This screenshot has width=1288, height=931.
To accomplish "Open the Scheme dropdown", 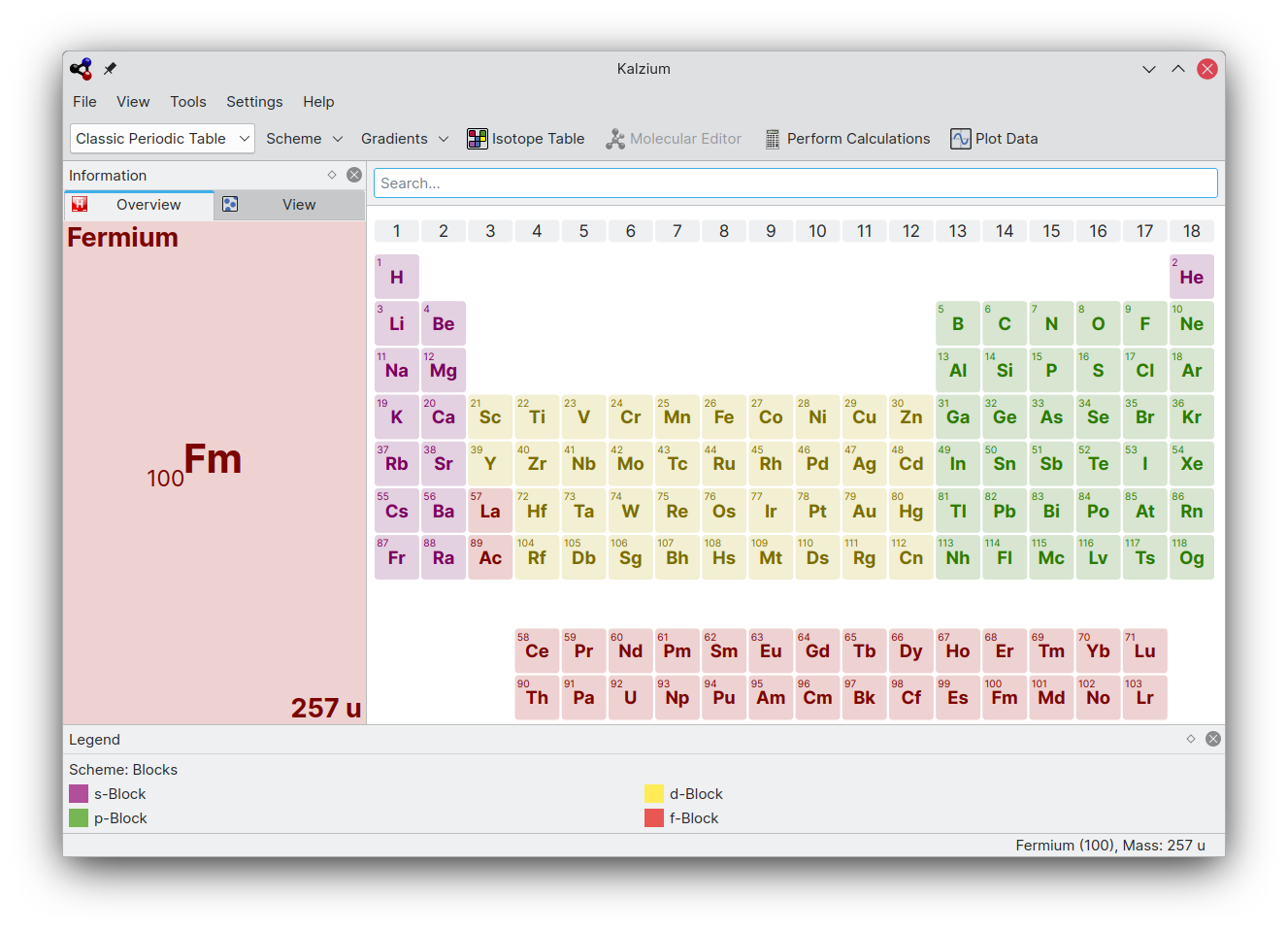I will coord(304,139).
